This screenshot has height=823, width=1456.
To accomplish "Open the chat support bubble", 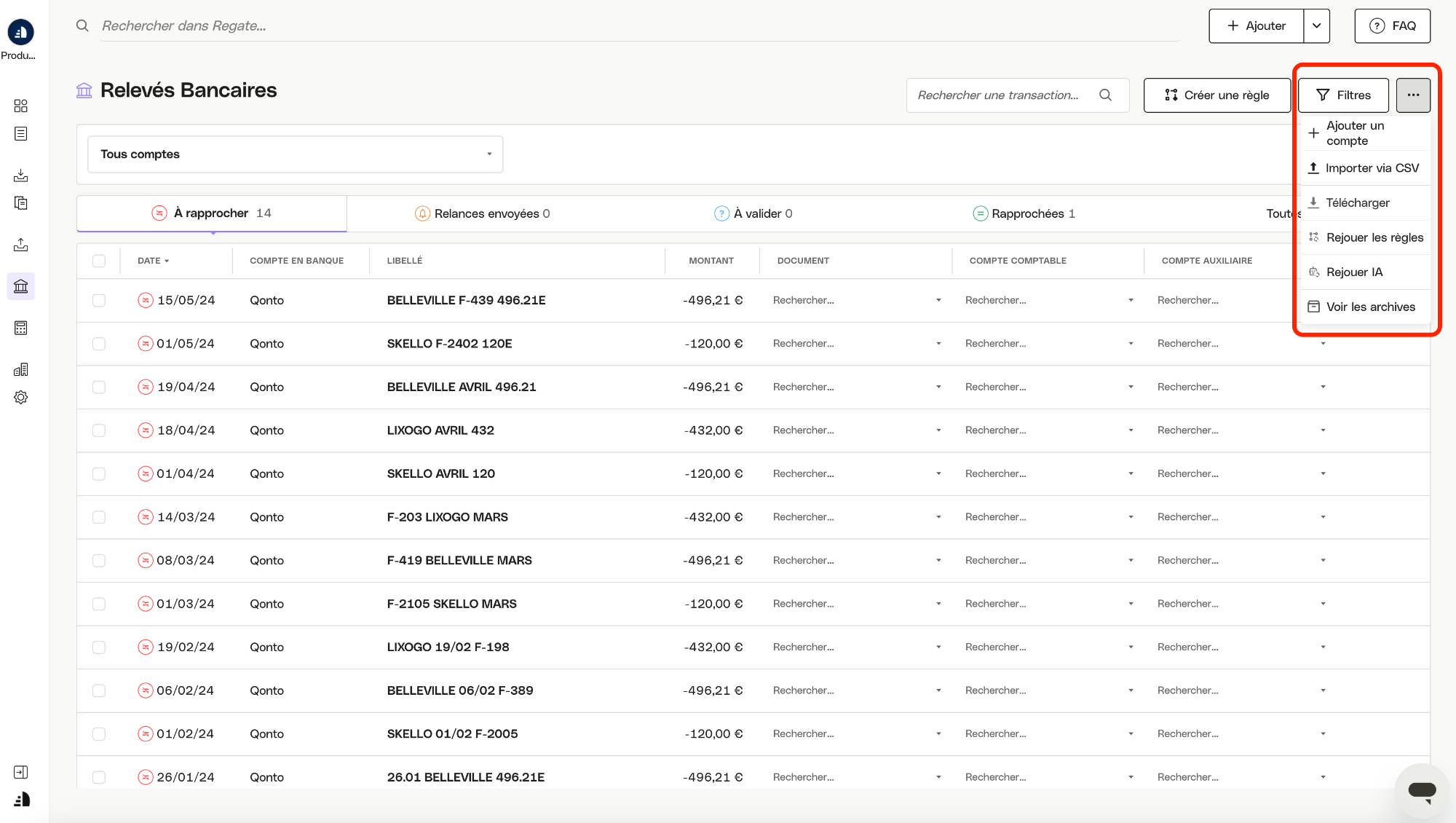I will (x=1421, y=790).
